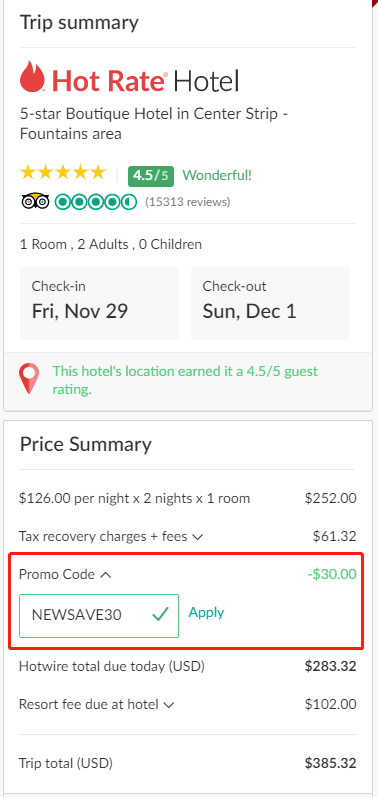Click the green 4.5/5 rating badge
This screenshot has height=797, width=378.
(151, 176)
